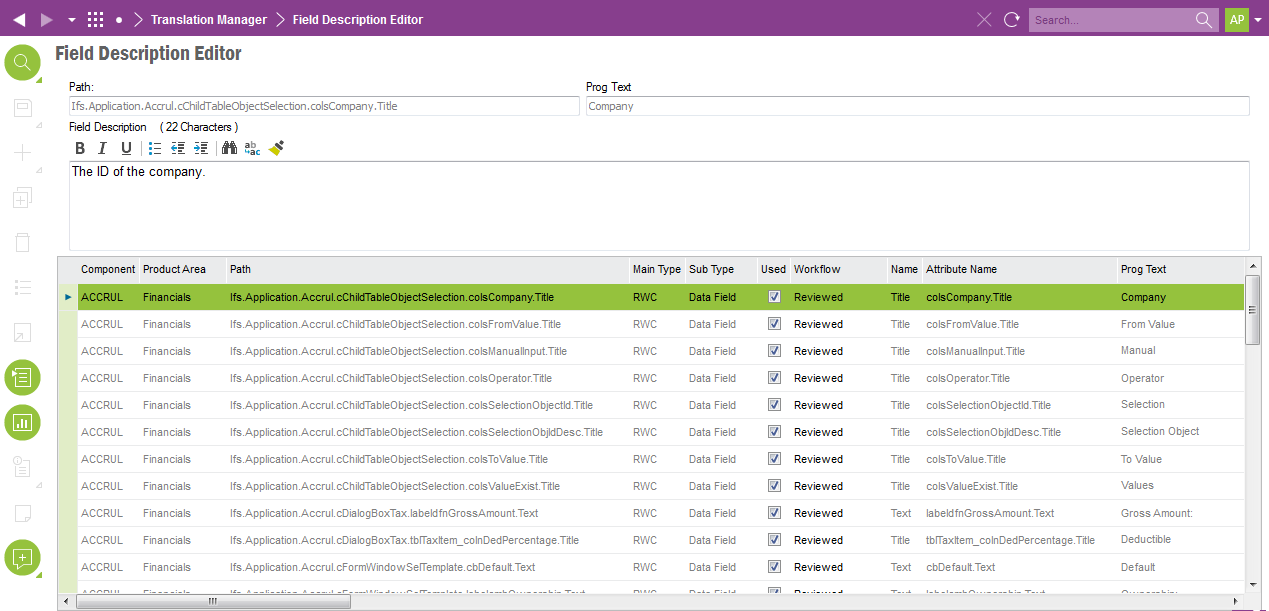Expand the AP user profile dropdown
Viewport: 1269px width, 611px height.
[1258, 20]
